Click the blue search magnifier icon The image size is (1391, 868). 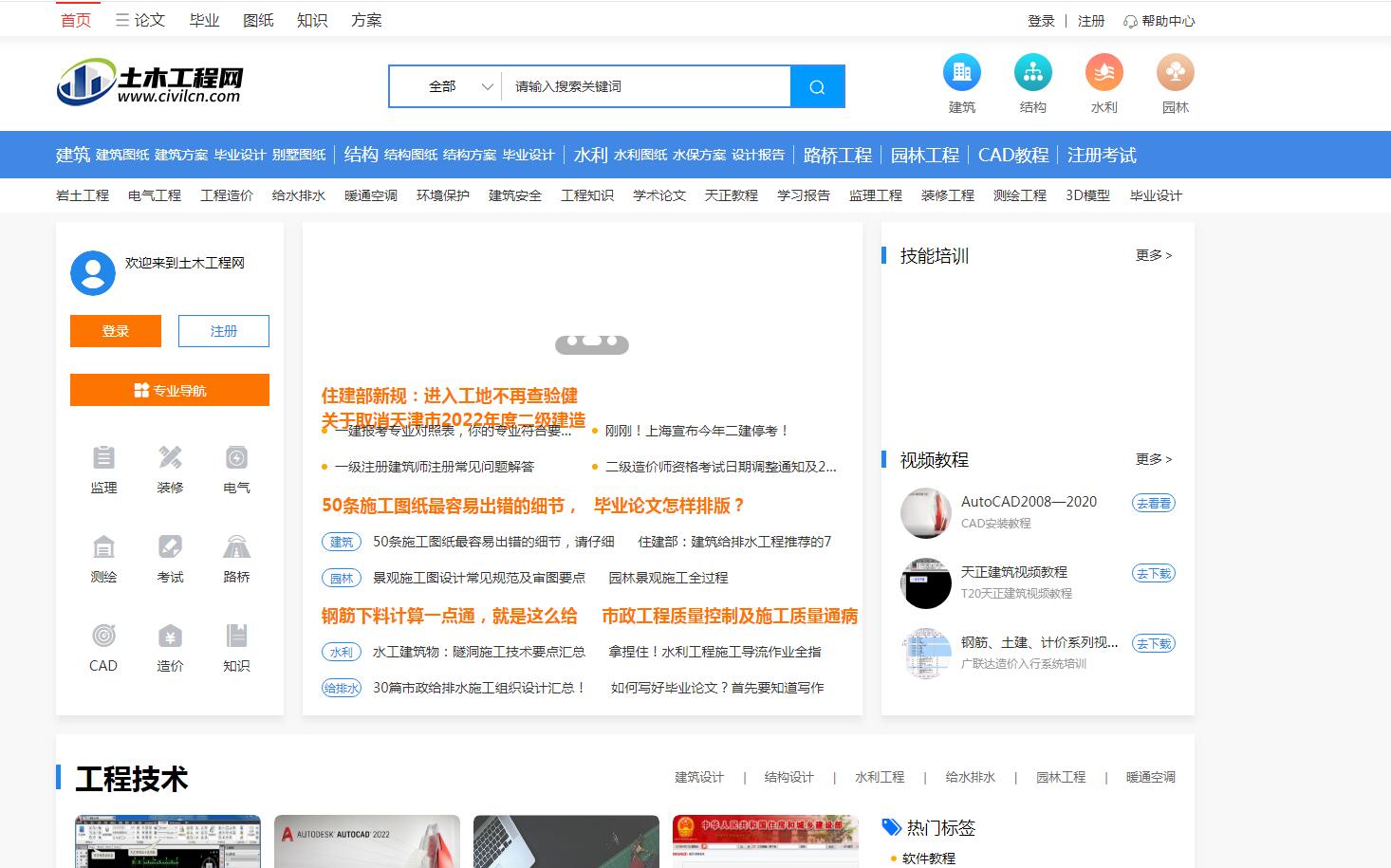coord(817,85)
